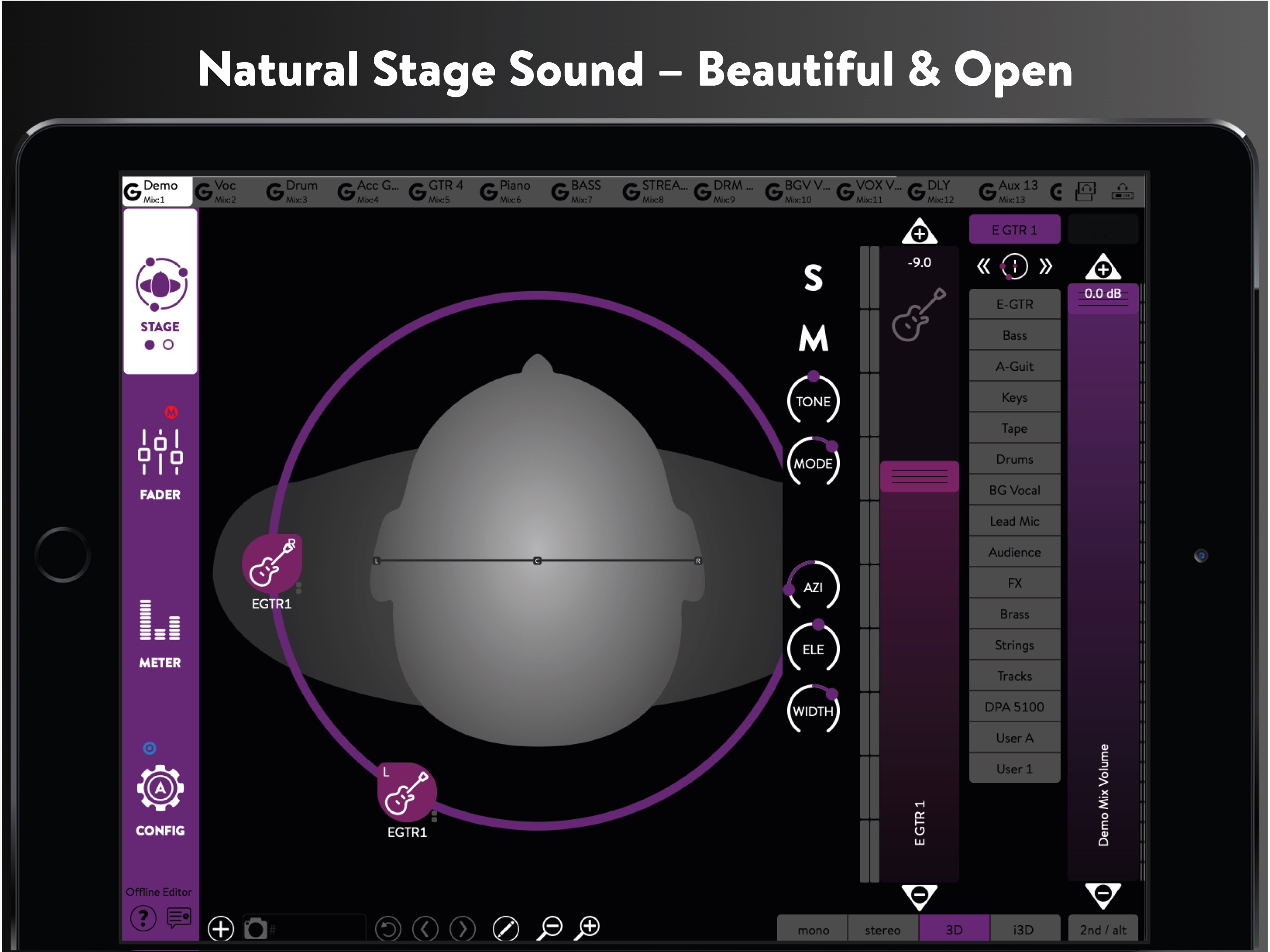1270x952 pixels.
Task: Select the 3D mode button
Action: 953,929
